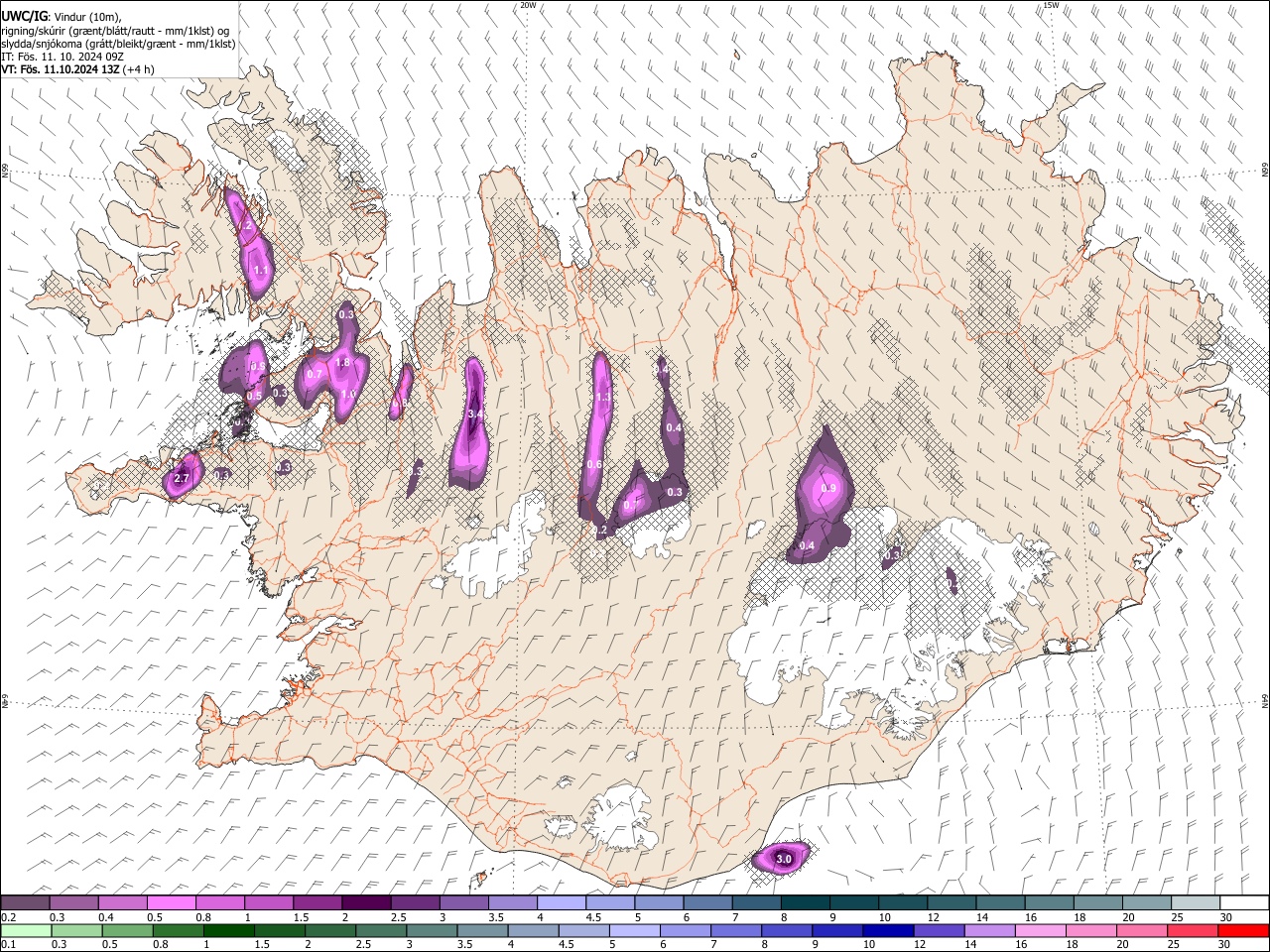This screenshot has width=1270, height=952.
Task: Click the 10–12 deep blue rain swatch
Action: click(888, 930)
